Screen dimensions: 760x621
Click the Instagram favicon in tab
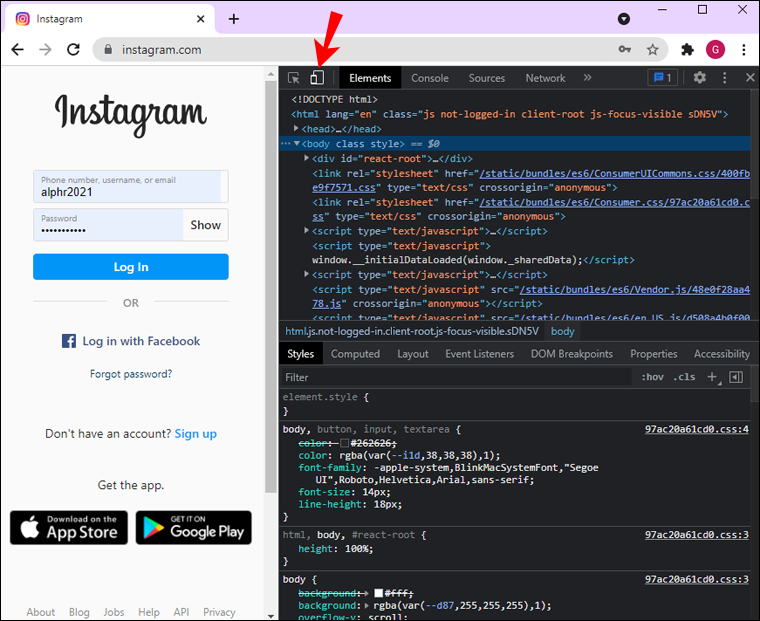pos(22,19)
